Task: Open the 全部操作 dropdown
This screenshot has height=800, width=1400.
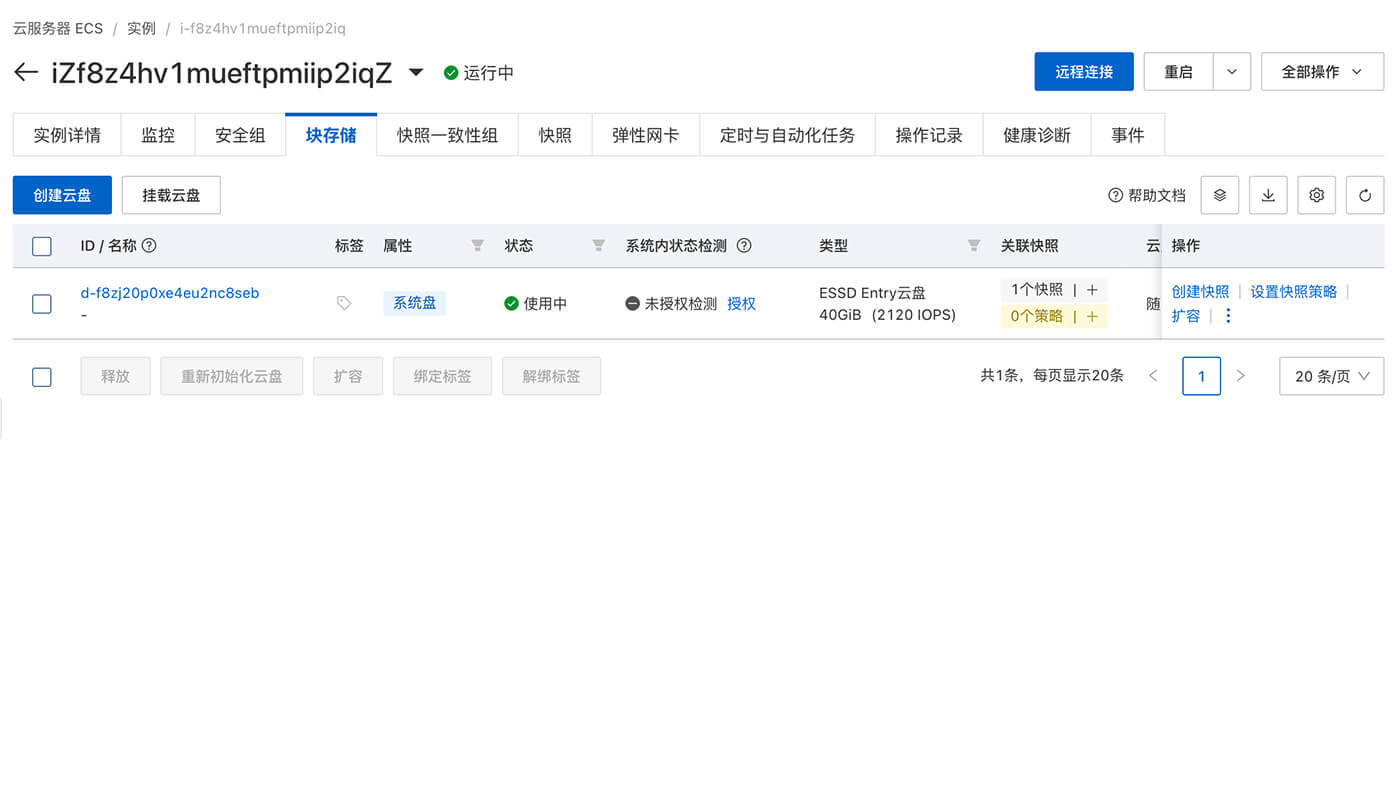Action: point(1323,72)
